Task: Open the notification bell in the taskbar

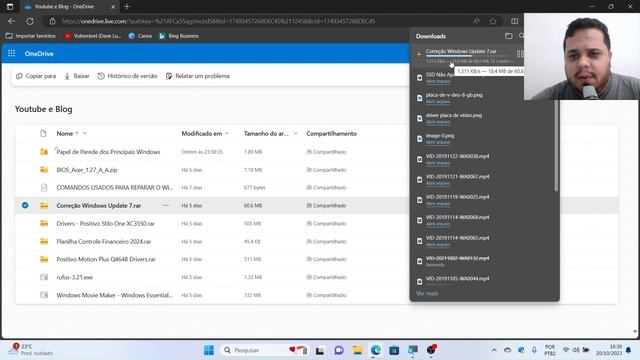Action: point(629,350)
